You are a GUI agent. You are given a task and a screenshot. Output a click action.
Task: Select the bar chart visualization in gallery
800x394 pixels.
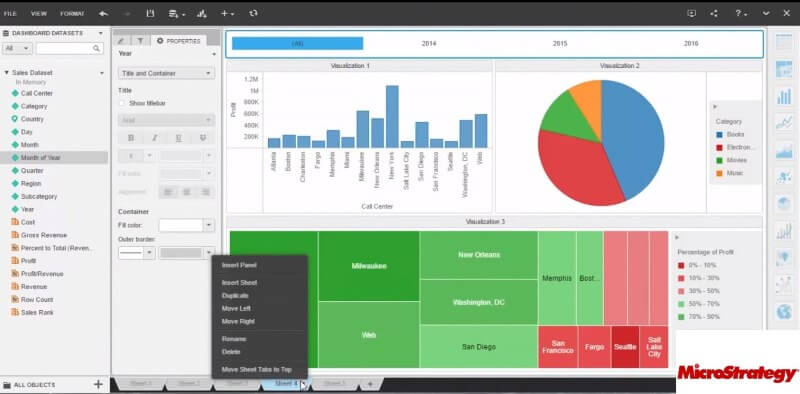[x=784, y=96]
